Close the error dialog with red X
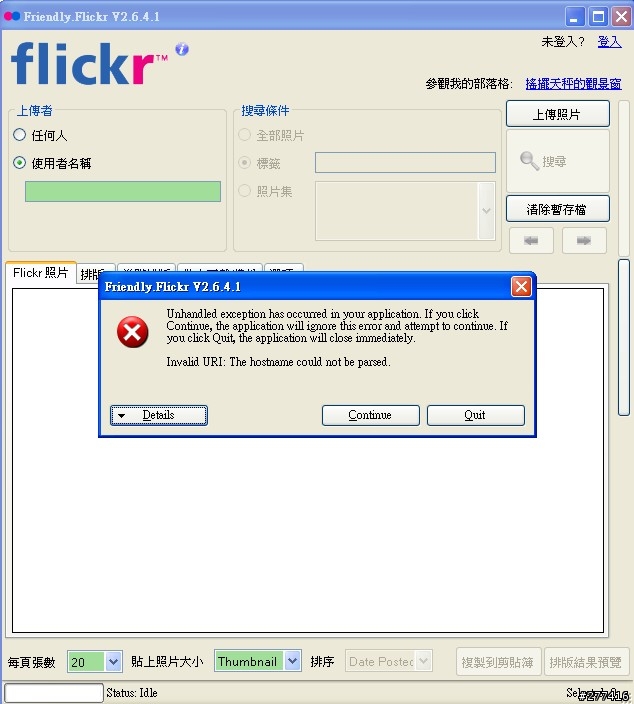Screen dimensions: 634x704 [521, 286]
